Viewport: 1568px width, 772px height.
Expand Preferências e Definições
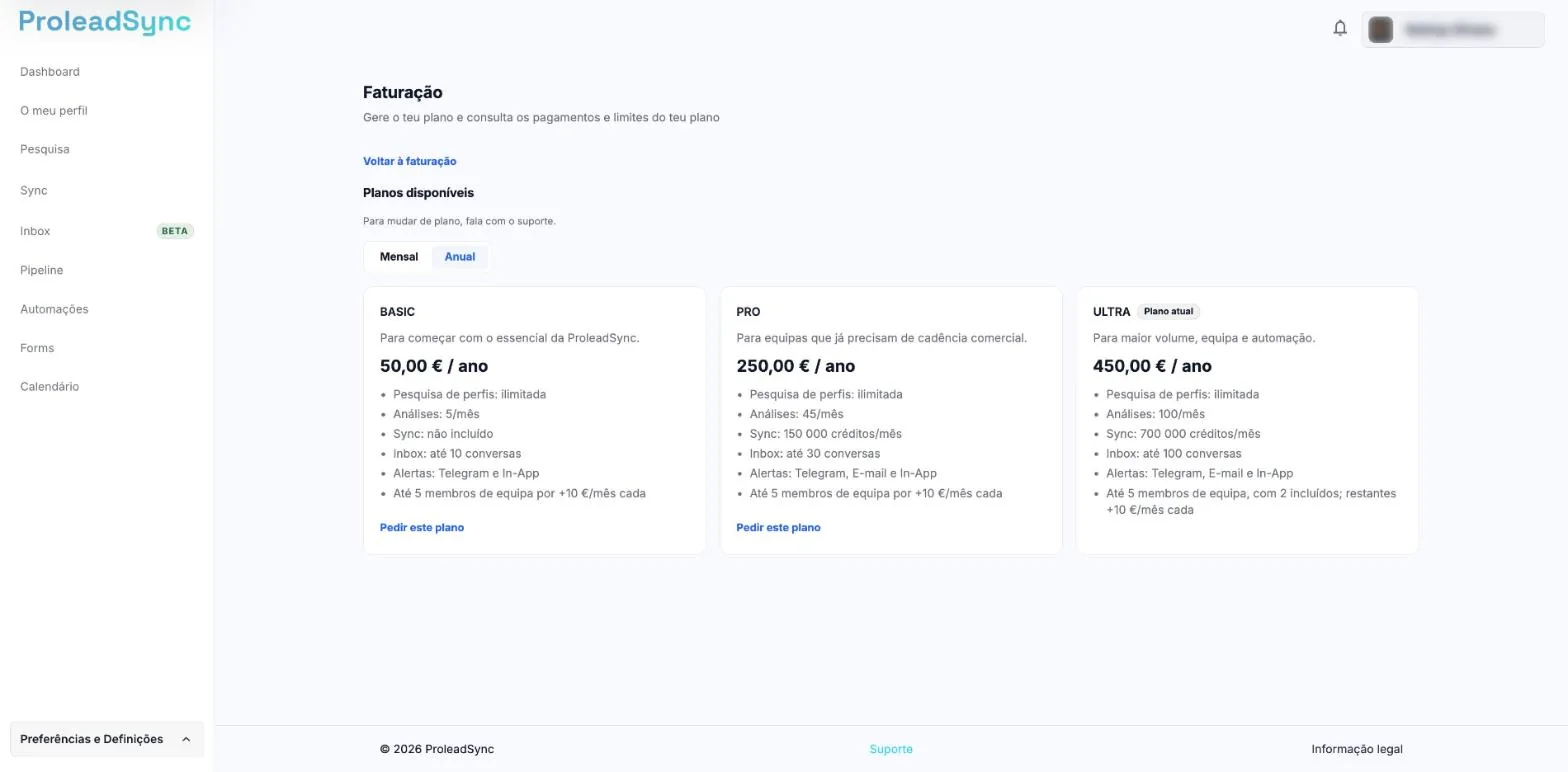pyautogui.click(x=106, y=740)
